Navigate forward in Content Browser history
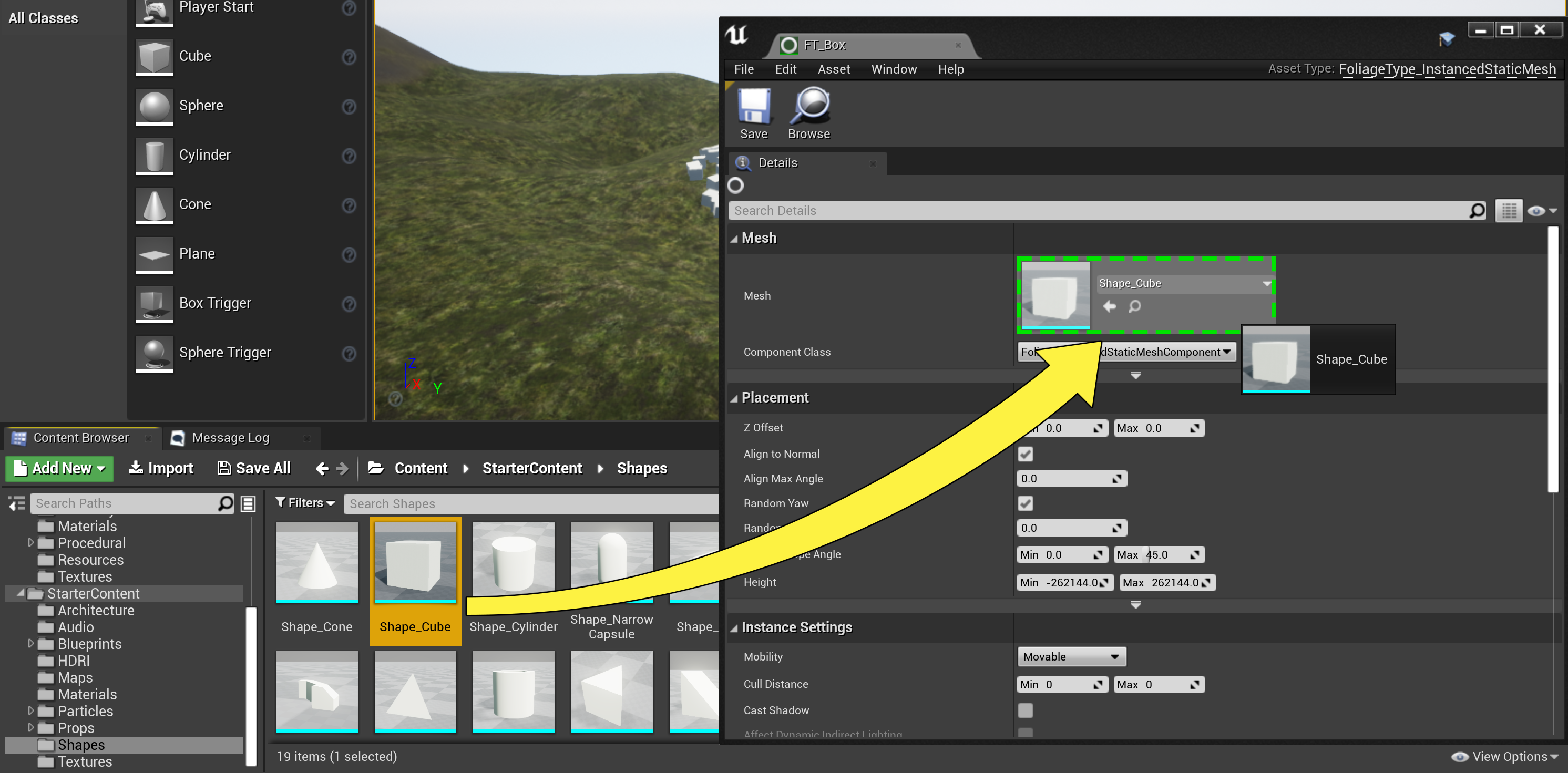This screenshot has width=1568, height=773. 342,468
